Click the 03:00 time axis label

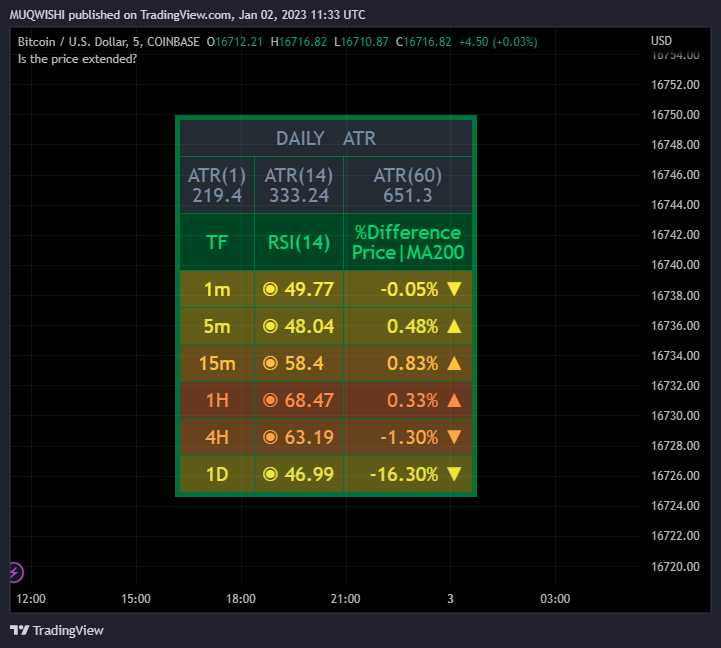point(555,599)
